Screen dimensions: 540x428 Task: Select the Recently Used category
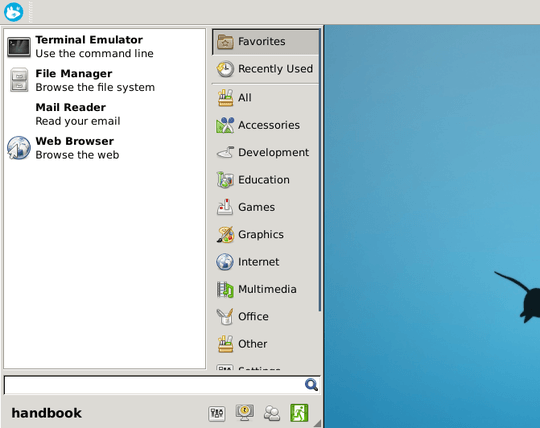[266, 69]
